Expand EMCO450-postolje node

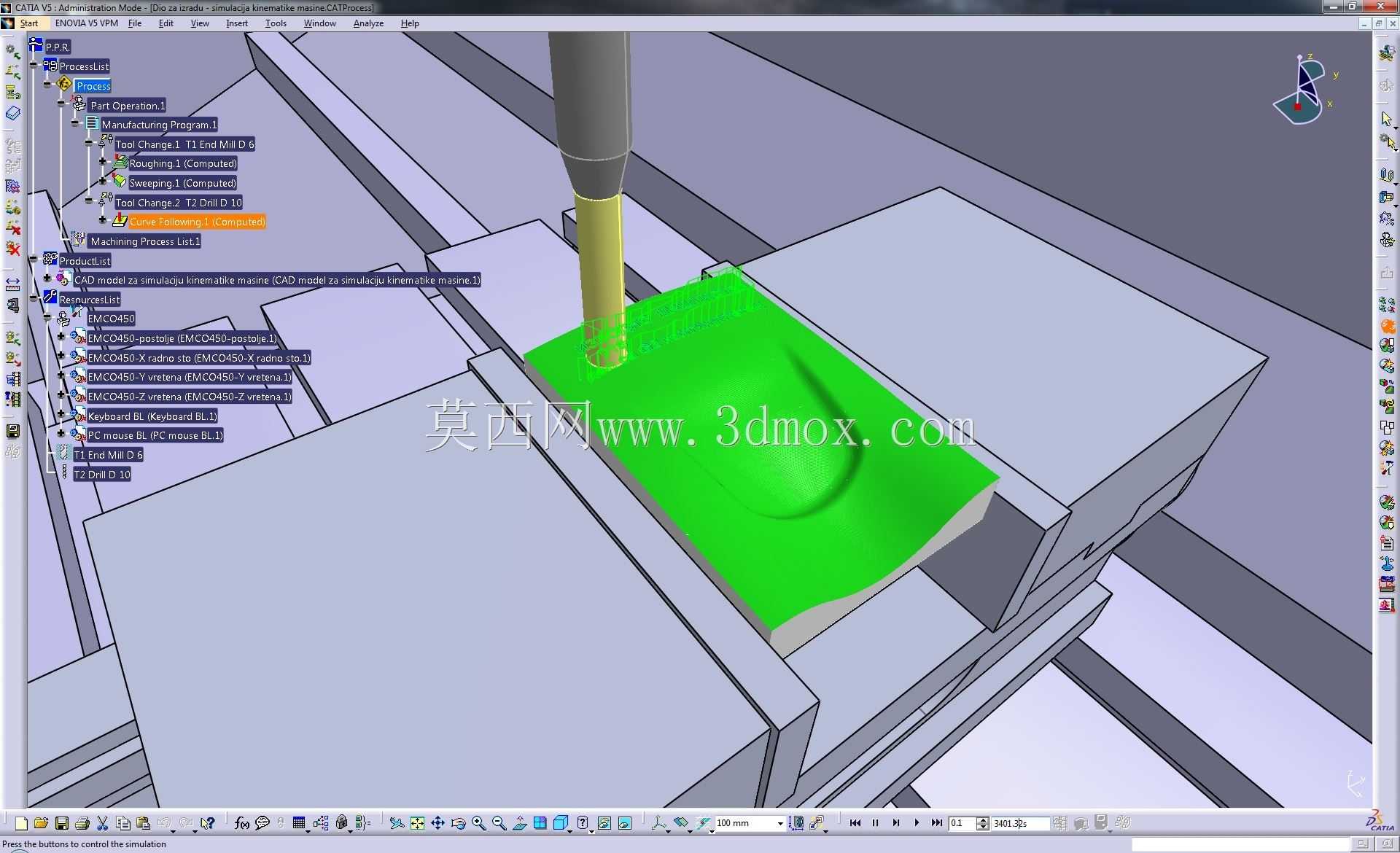point(61,338)
